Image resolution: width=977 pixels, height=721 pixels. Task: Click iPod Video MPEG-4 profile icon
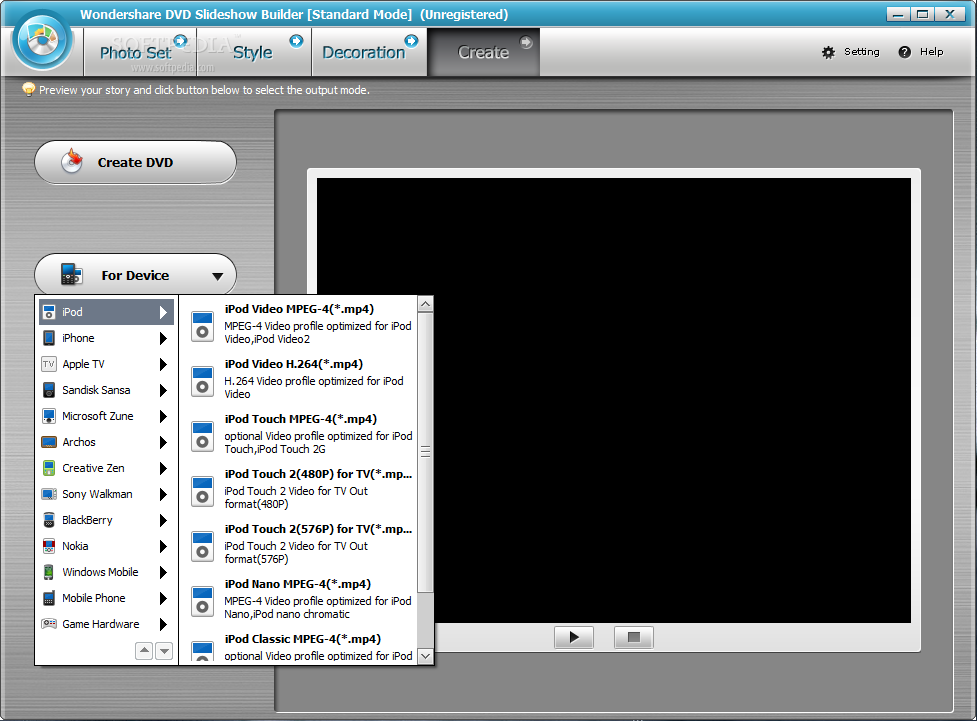tap(202, 325)
